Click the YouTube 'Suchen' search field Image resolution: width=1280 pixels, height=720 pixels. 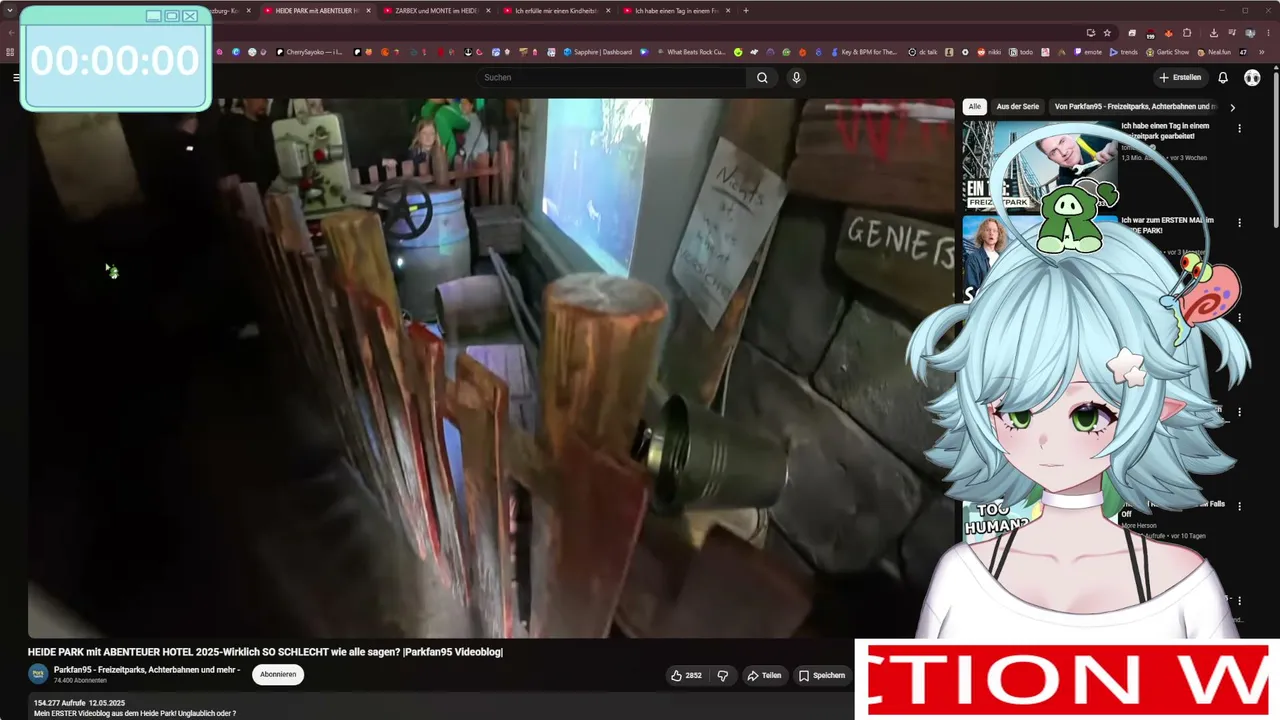tap(613, 78)
